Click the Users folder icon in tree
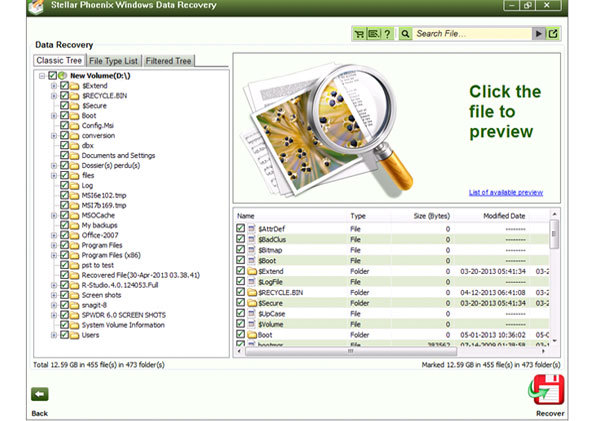The image size is (590, 421). (75, 335)
